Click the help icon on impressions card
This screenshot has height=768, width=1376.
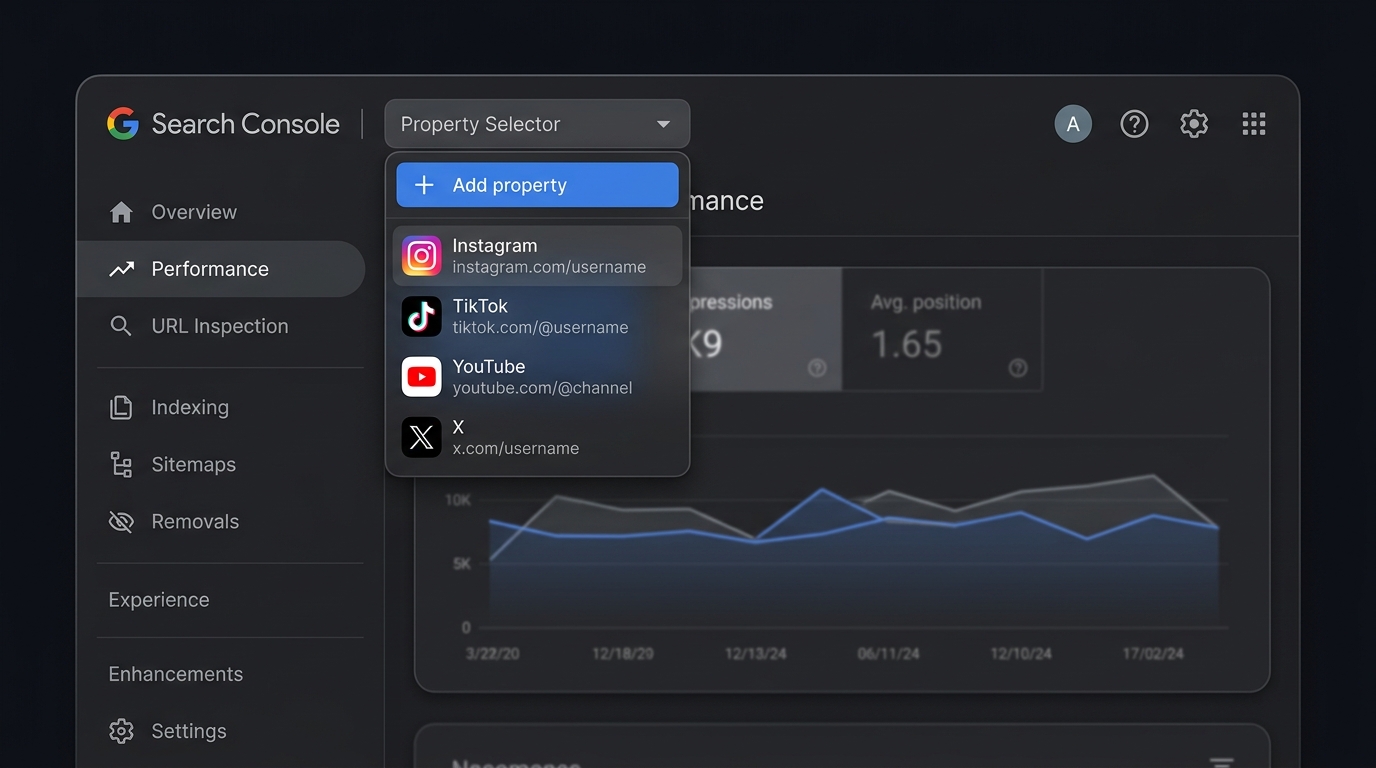[x=817, y=368]
